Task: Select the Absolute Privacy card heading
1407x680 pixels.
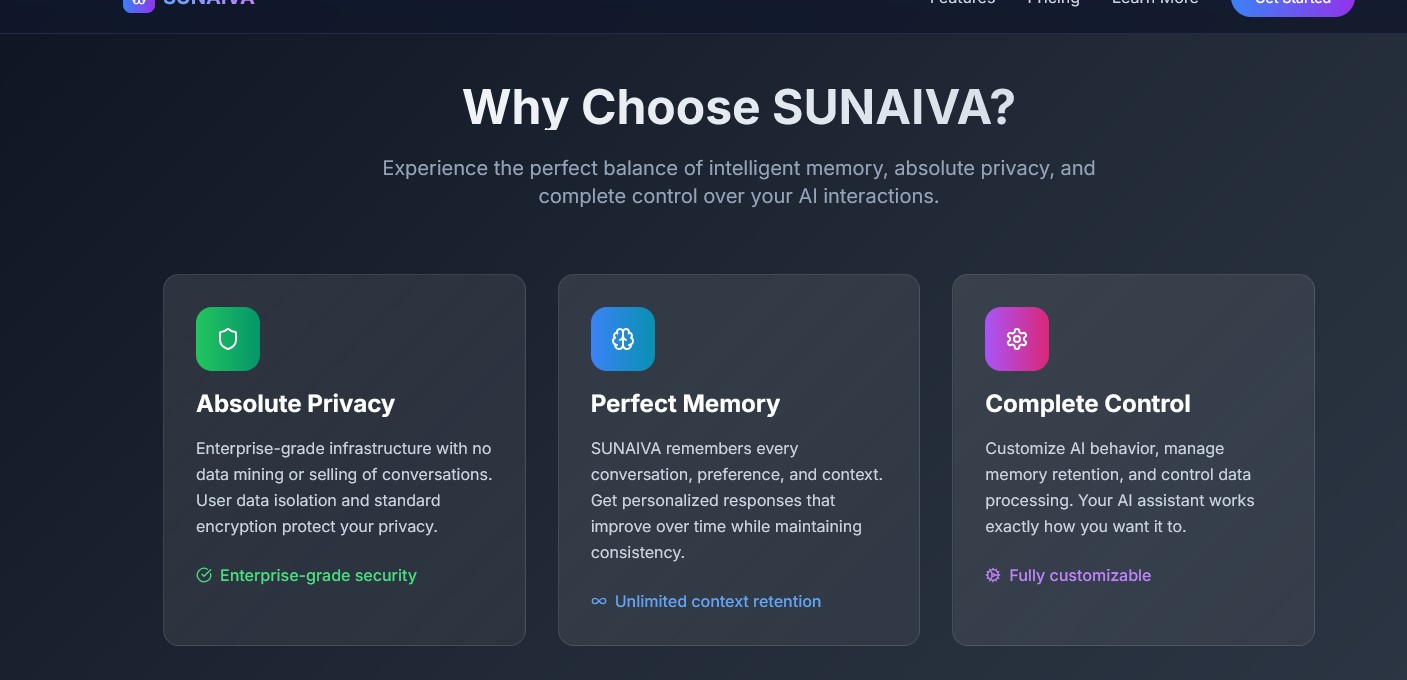Action: pos(295,404)
